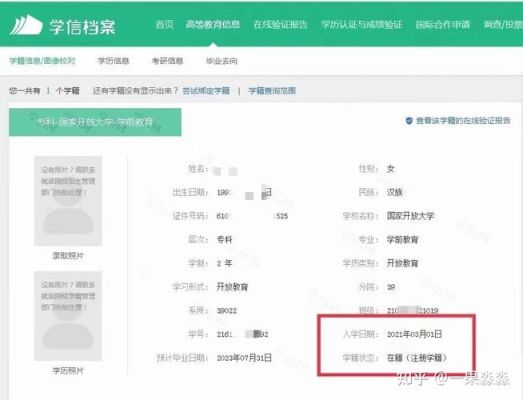Screen dimensions: 523x400
Task: Click the 学习形式 value 开放教育
Action: click(x=232, y=287)
